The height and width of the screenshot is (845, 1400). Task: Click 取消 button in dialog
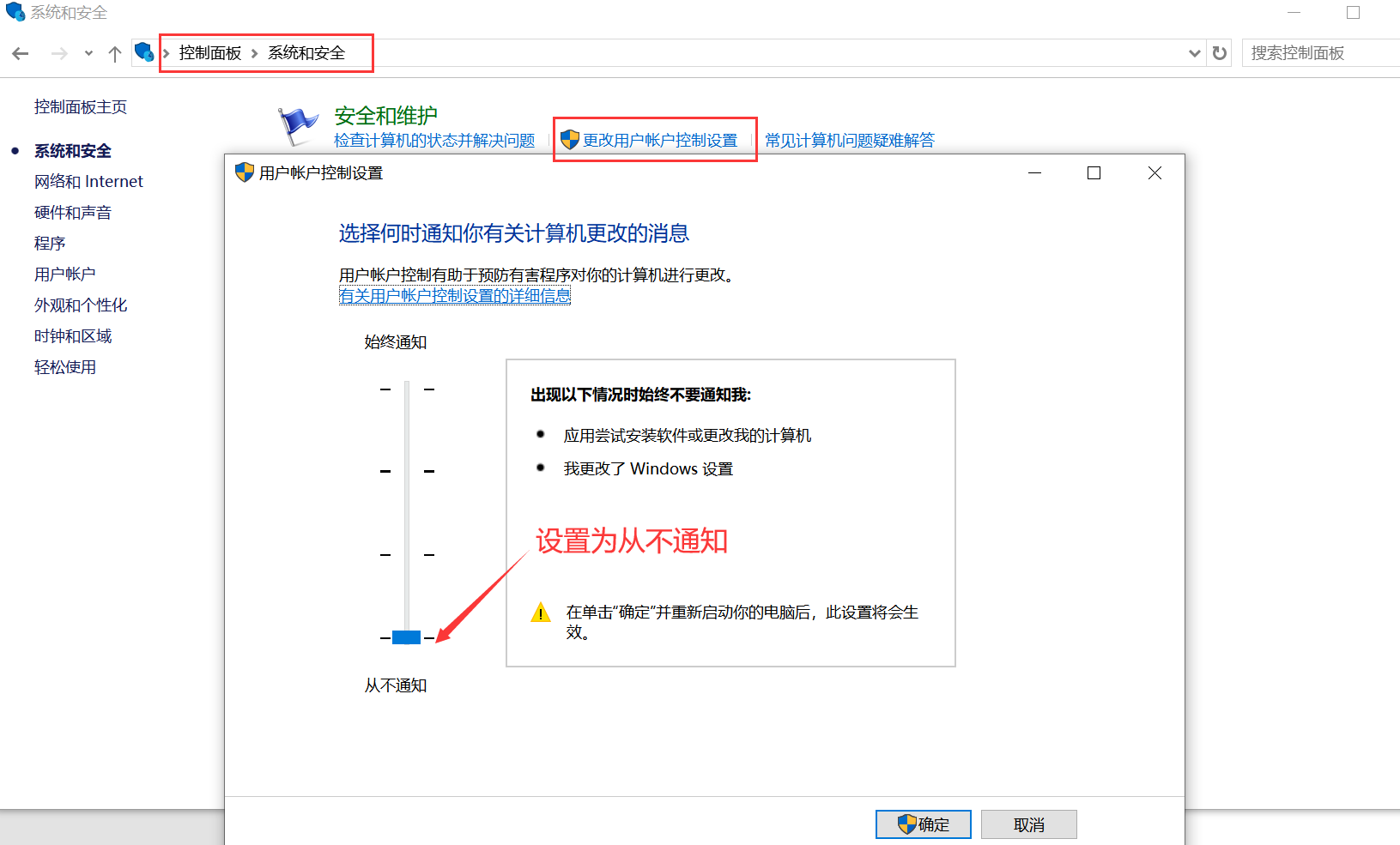1028,824
